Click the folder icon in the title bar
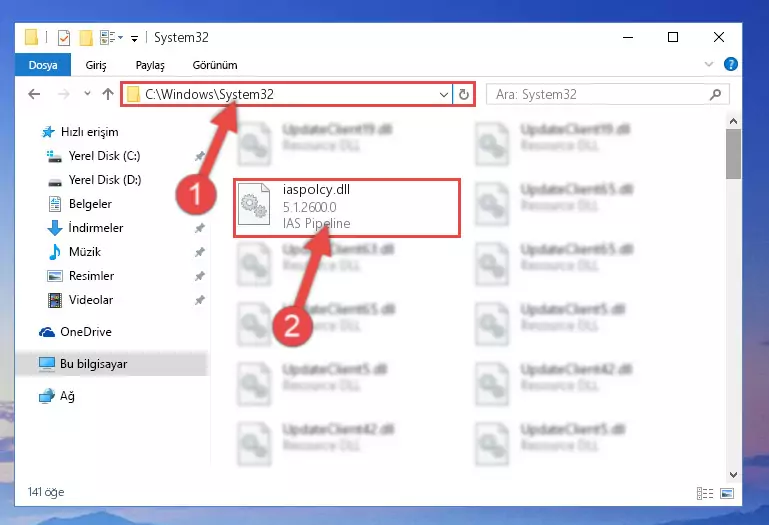Image resolution: width=769 pixels, height=525 pixels. point(31,37)
